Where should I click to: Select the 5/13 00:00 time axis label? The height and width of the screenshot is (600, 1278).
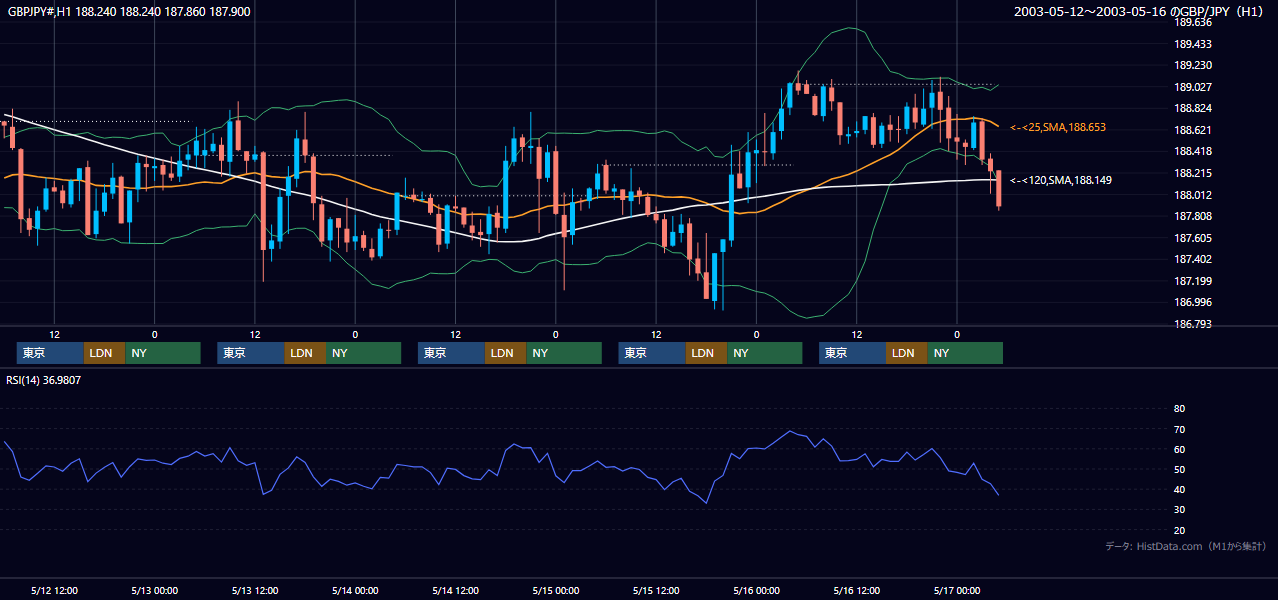pos(154,590)
